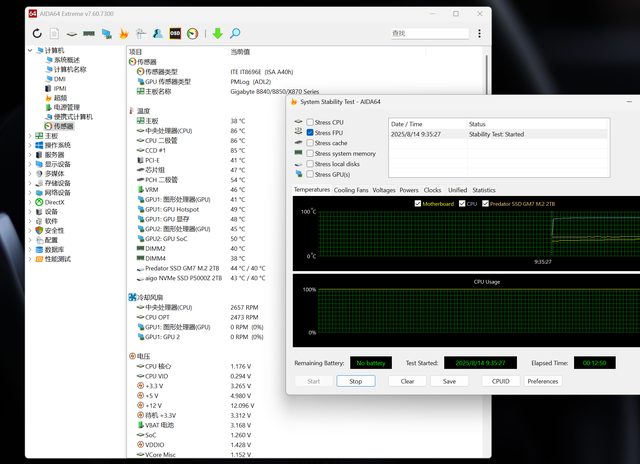Open the Preferences button
The image size is (640, 464).
(543, 381)
